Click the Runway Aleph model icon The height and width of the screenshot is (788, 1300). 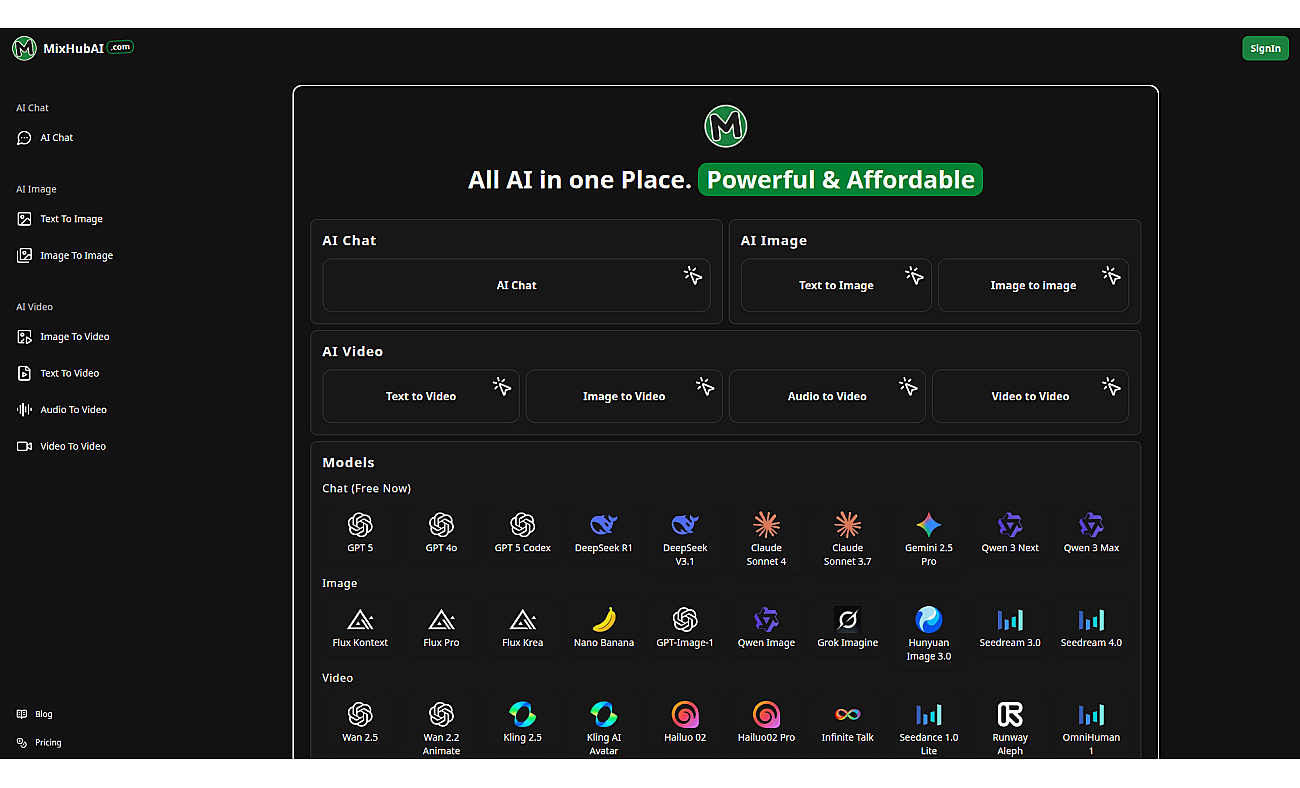click(x=1010, y=715)
